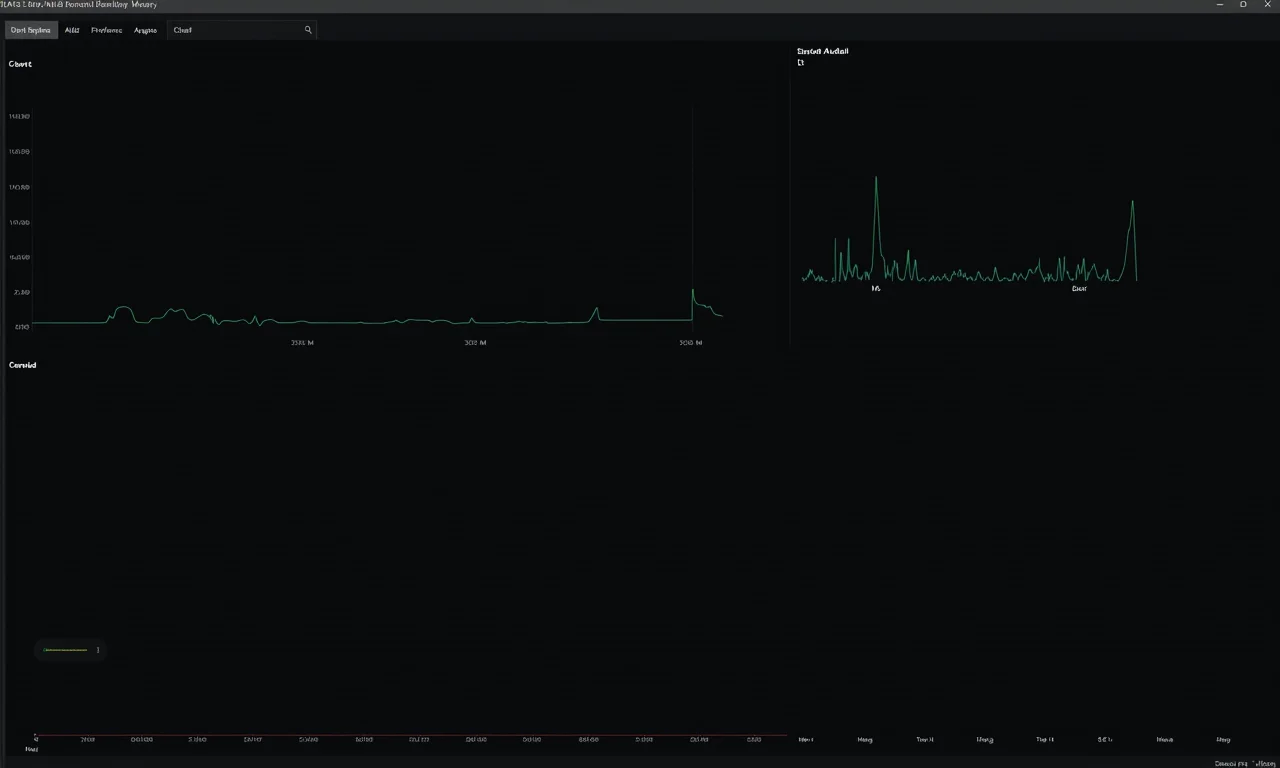Click the tallest peak in the right chart
1280x768 pixels.
click(876, 180)
